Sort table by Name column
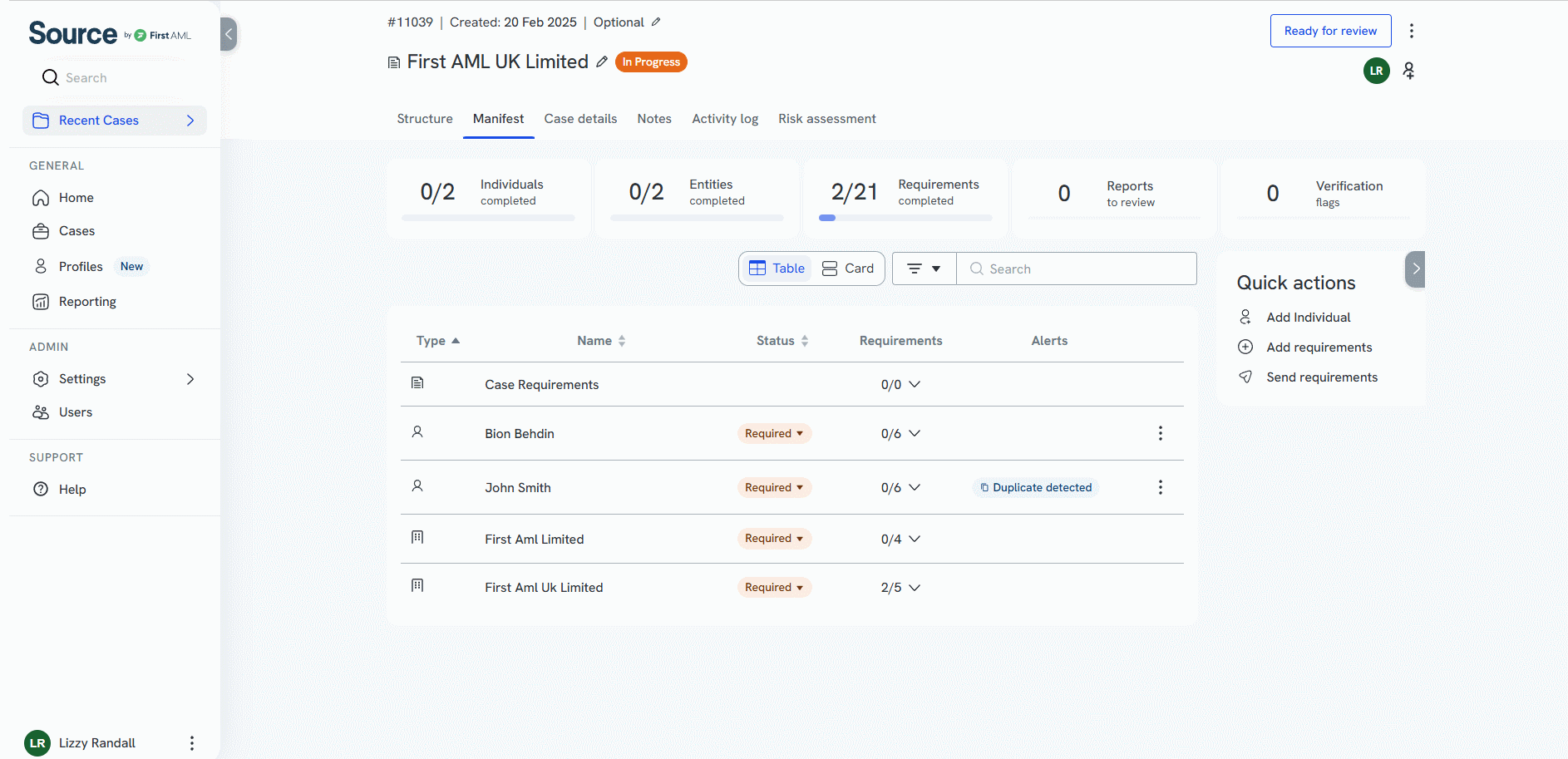Image resolution: width=1568 pixels, height=759 pixels. pyautogui.click(x=601, y=341)
